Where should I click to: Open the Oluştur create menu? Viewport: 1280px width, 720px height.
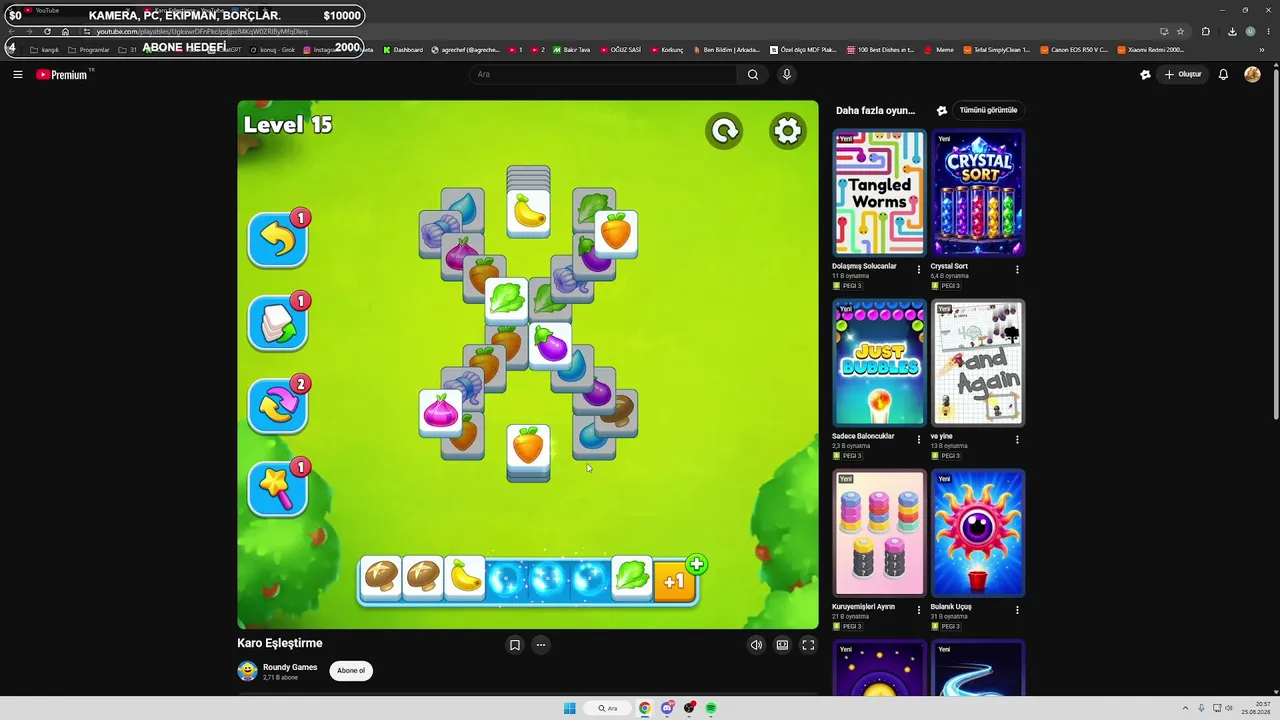tap(1183, 74)
